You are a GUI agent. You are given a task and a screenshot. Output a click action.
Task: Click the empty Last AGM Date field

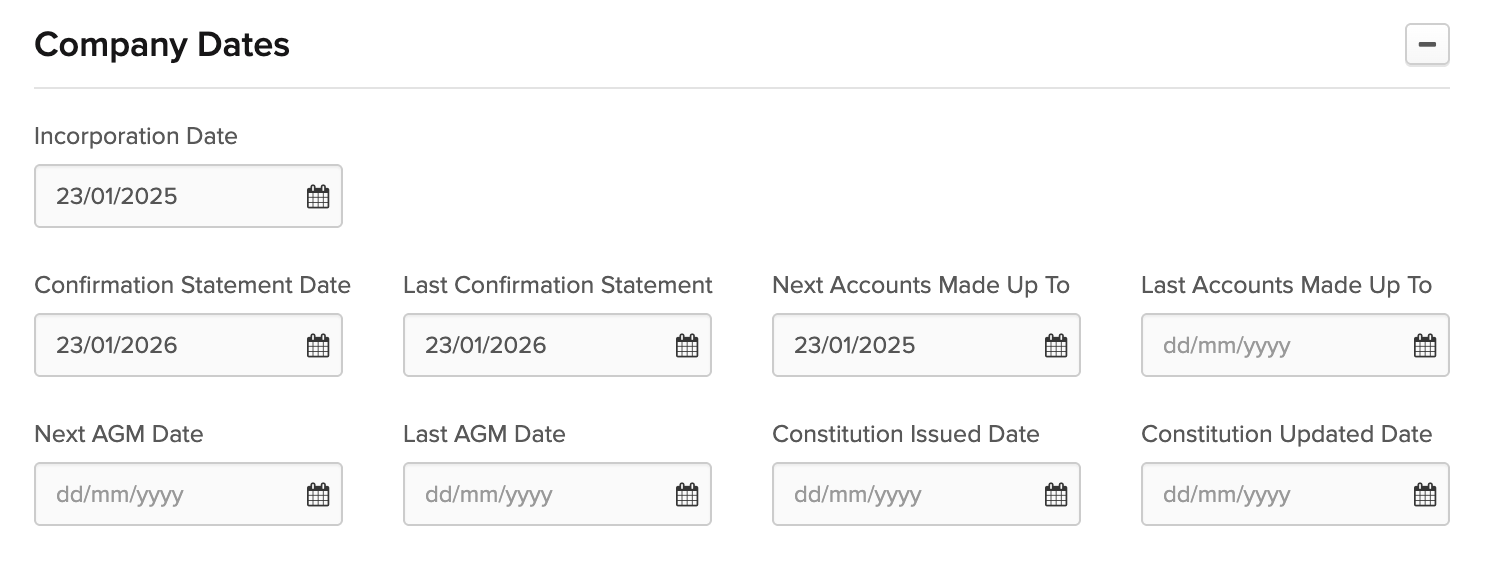tap(557, 494)
